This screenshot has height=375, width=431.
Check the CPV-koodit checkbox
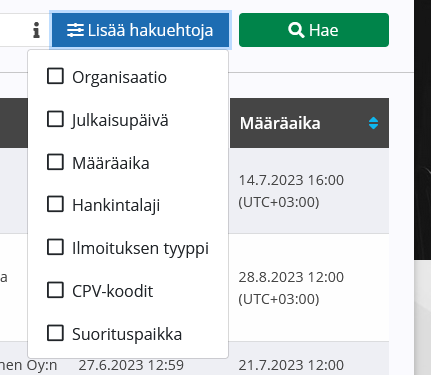[55, 290]
